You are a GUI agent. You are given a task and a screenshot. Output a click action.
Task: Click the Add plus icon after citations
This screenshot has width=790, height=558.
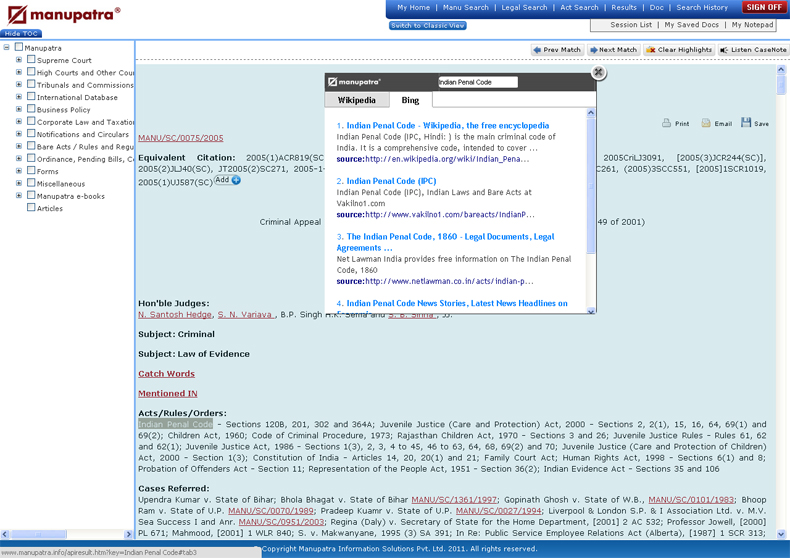pos(236,180)
